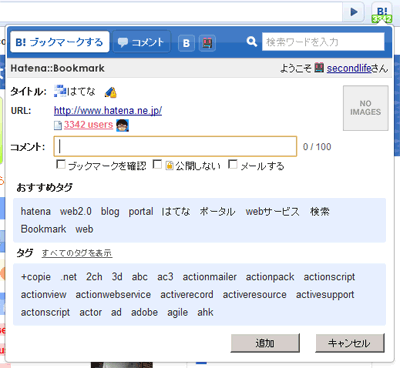Add the +copie tag

[36, 277]
